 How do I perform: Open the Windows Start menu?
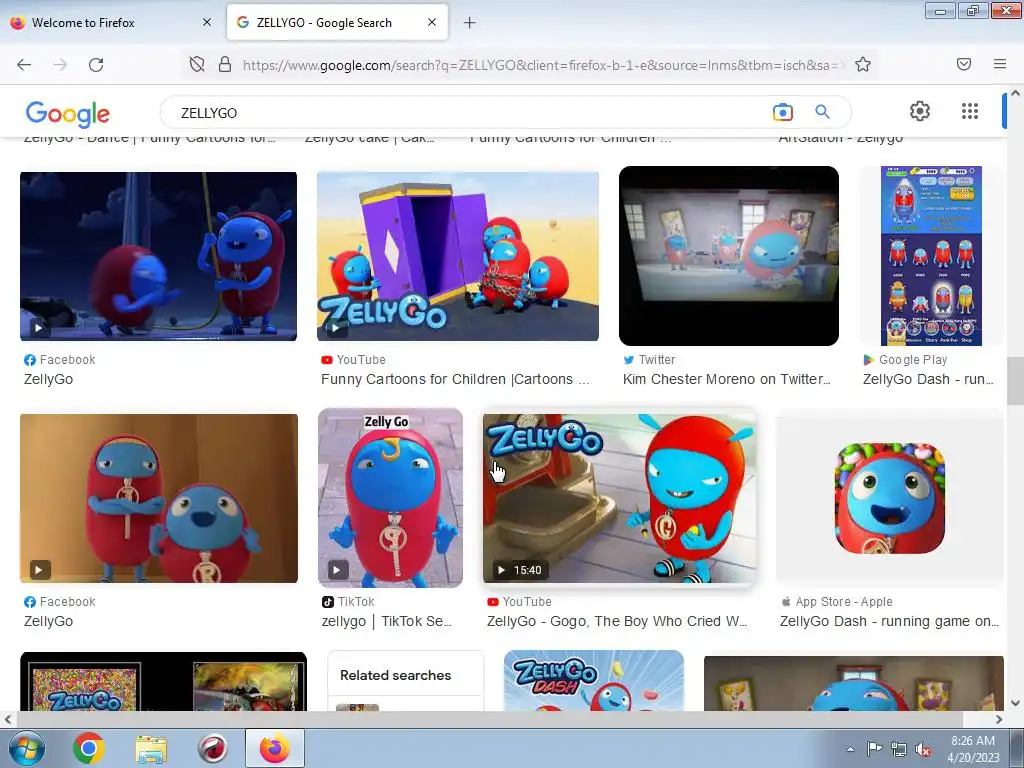[x=26, y=748]
